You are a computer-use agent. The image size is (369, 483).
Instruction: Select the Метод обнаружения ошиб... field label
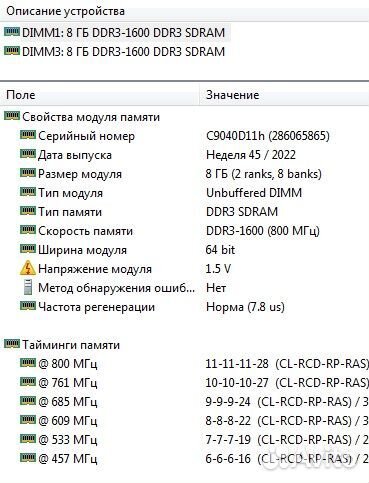pos(116,288)
